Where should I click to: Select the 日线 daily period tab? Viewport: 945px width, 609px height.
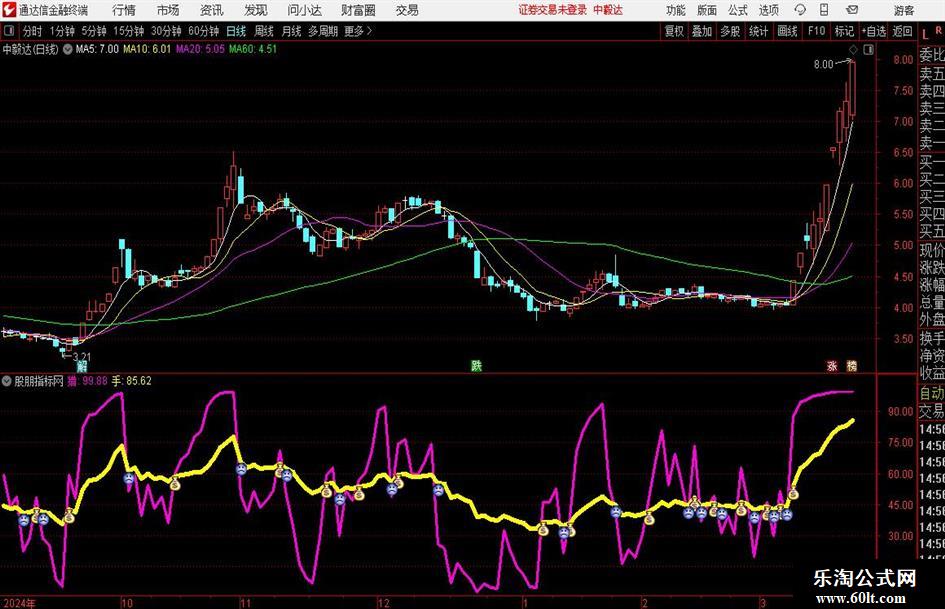point(236,31)
